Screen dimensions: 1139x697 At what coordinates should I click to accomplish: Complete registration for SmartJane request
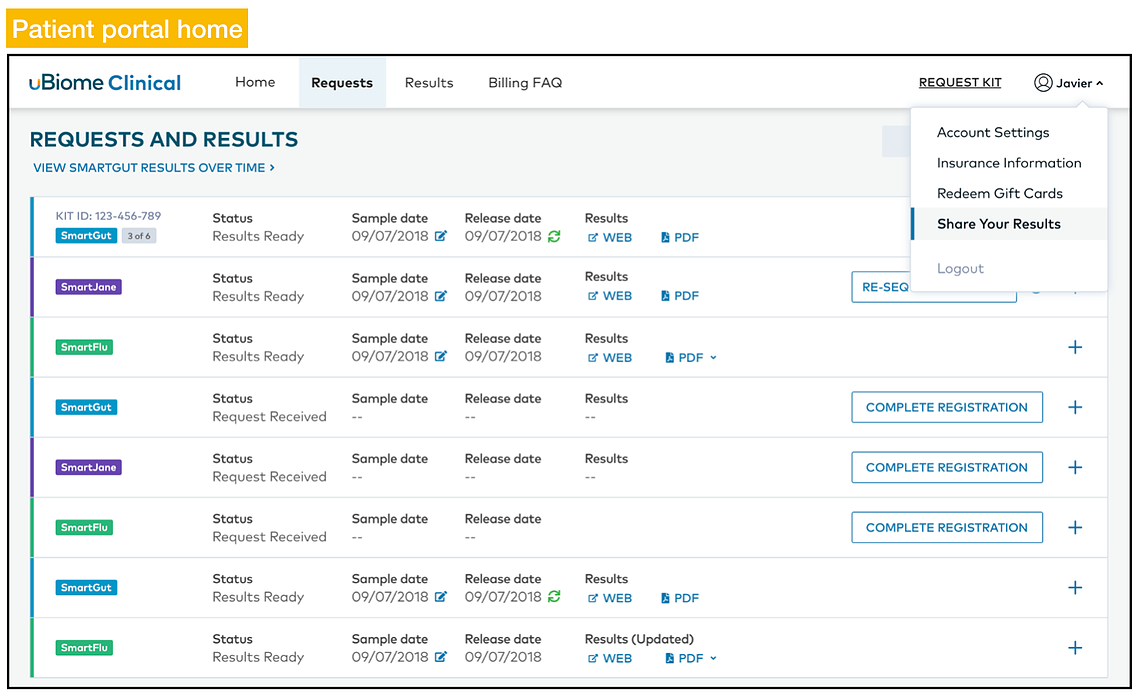[947, 468]
